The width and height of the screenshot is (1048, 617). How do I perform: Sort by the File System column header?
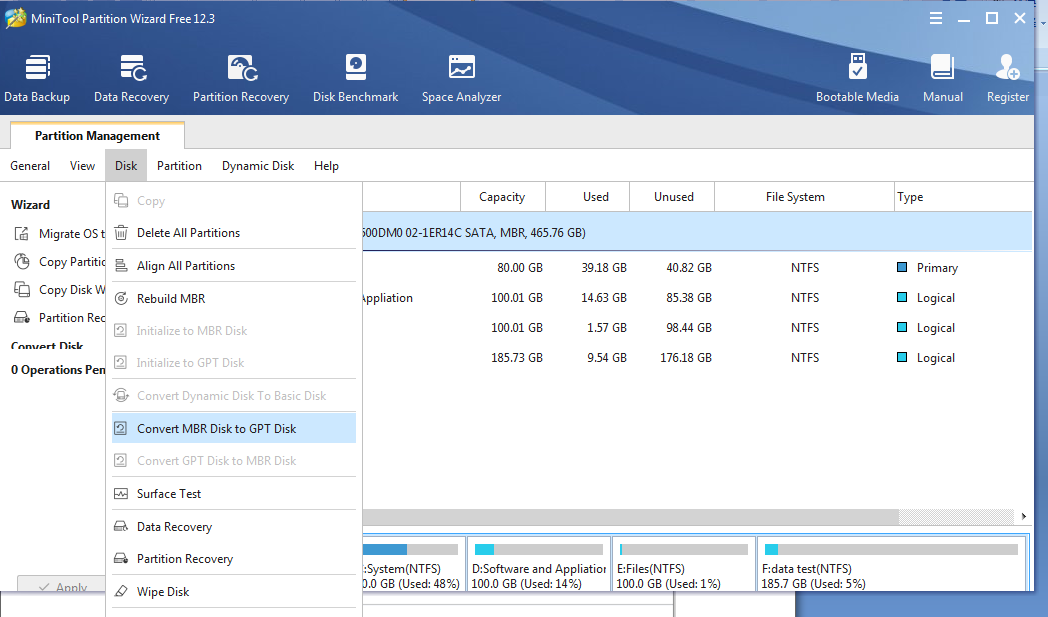pos(805,197)
